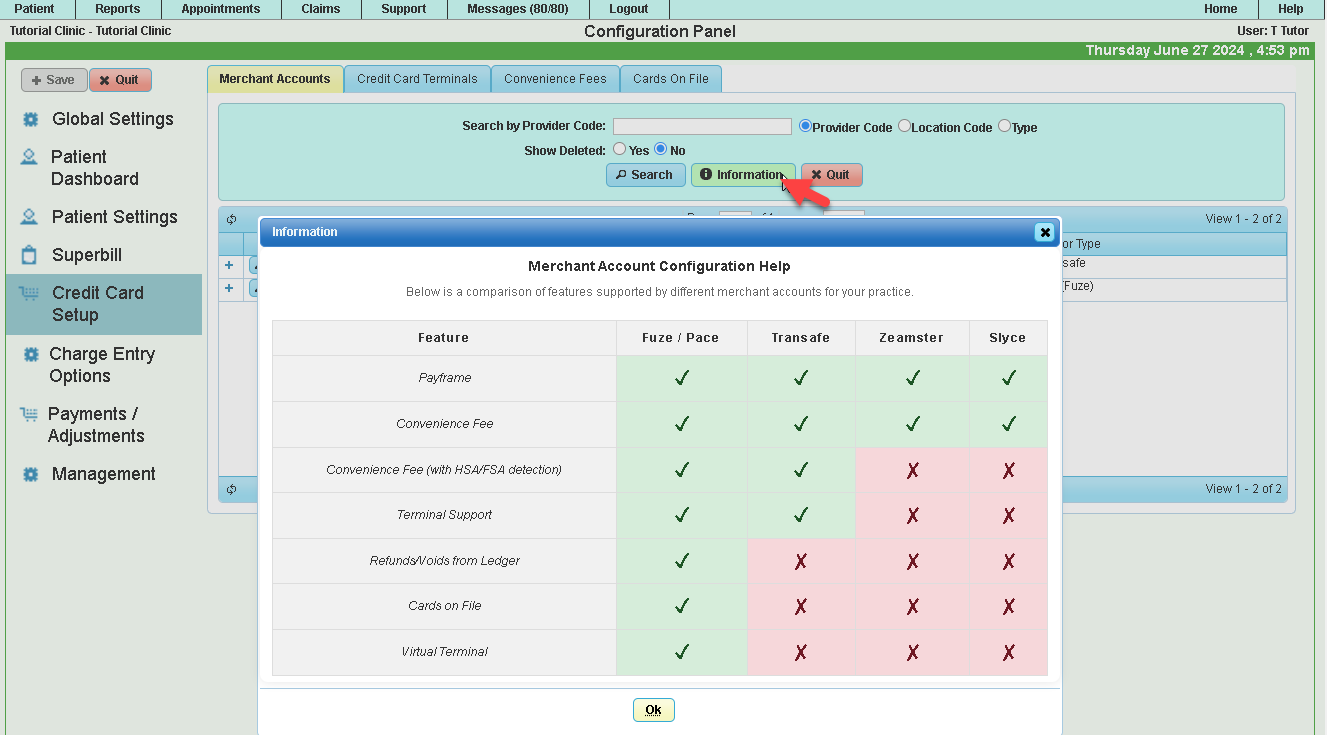The image size is (1327, 735).
Task: Select the Type radio button
Action: pyautogui.click(x=1004, y=126)
